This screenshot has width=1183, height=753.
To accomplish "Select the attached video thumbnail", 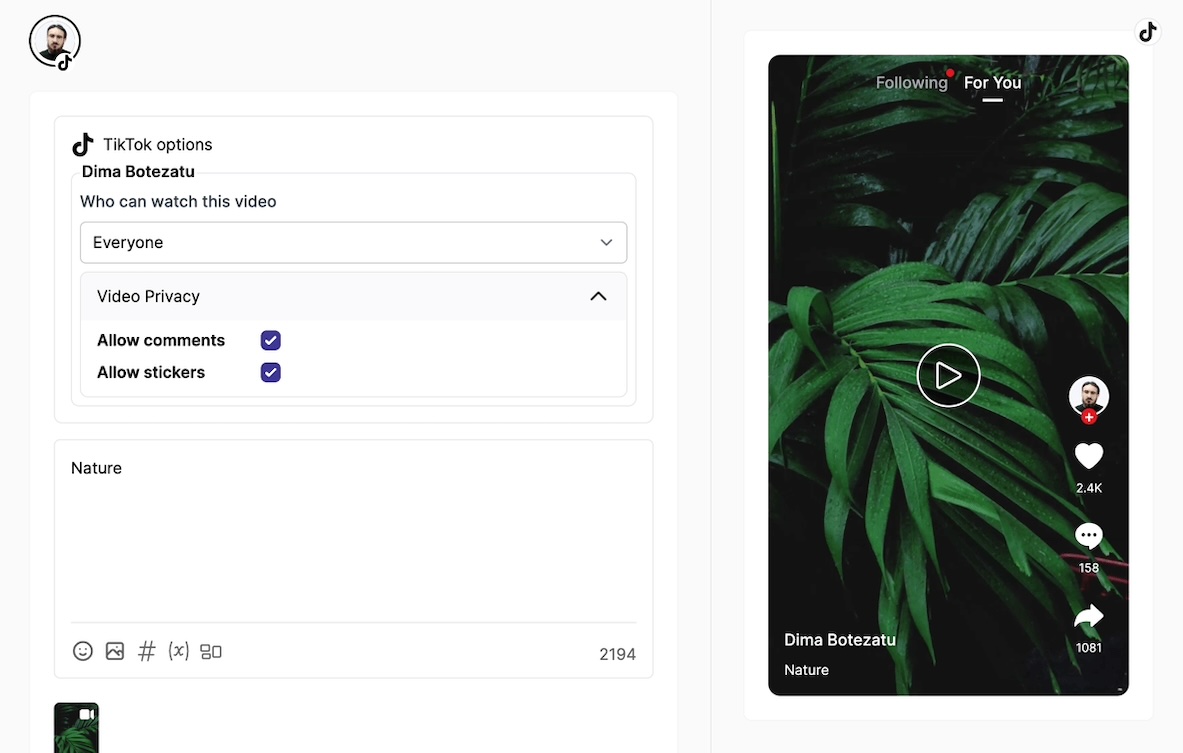I will pyautogui.click(x=76, y=727).
